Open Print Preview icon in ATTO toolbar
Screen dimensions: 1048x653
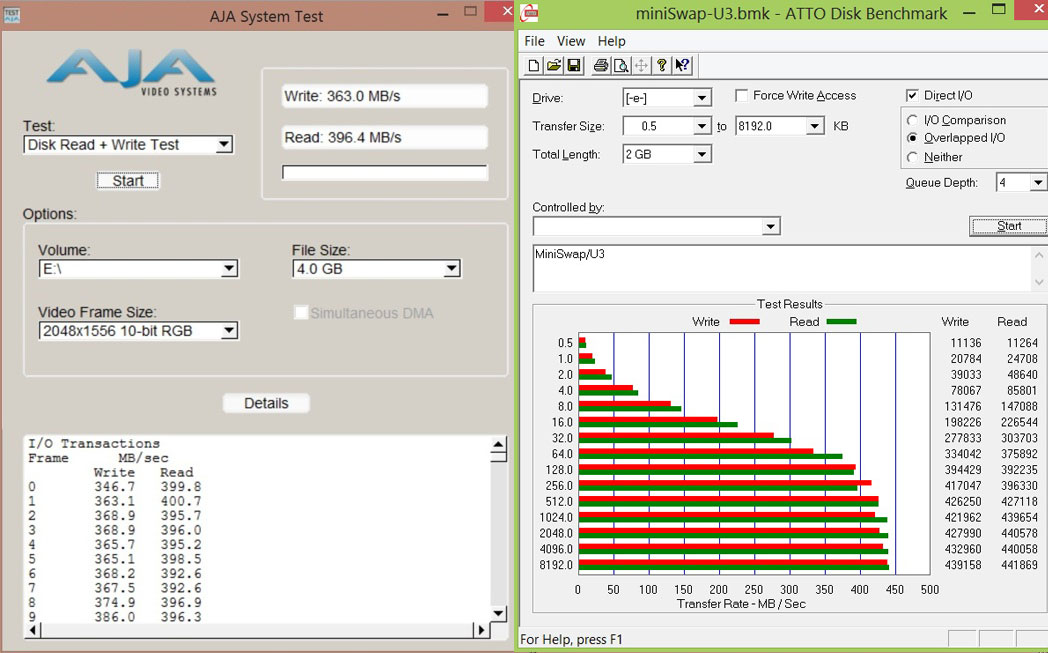621,65
